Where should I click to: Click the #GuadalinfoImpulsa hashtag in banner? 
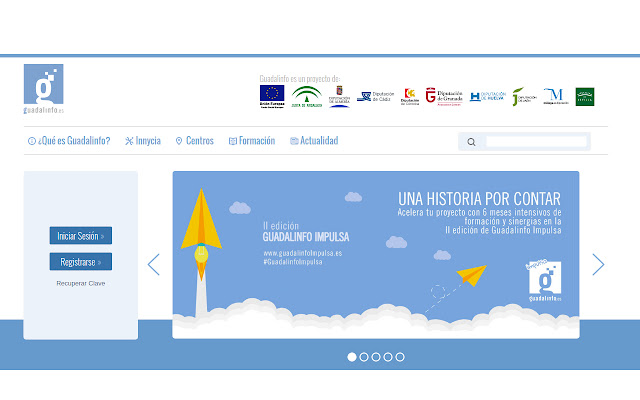pos(293,262)
